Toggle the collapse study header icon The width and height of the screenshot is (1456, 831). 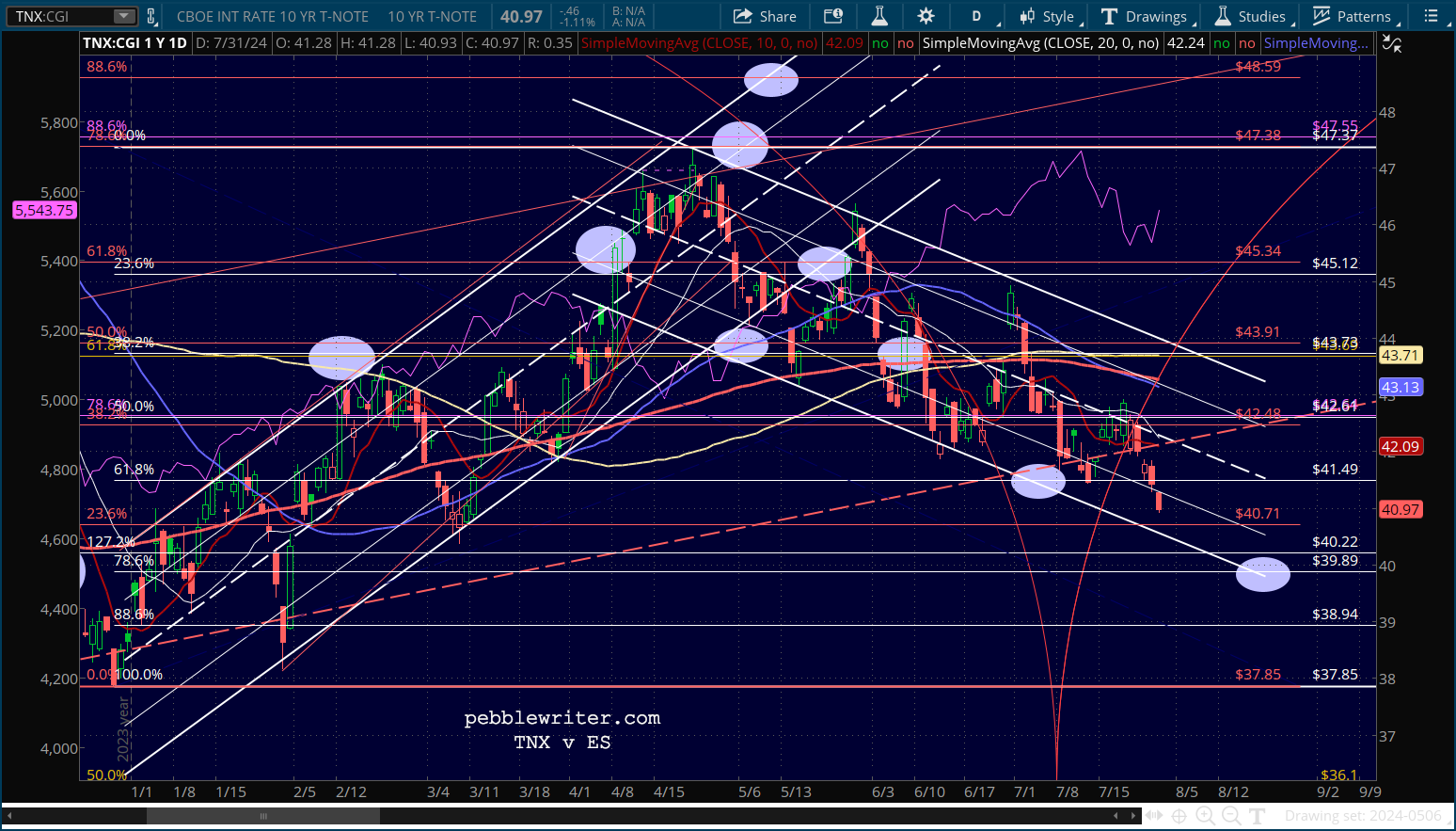coord(1392,43)
